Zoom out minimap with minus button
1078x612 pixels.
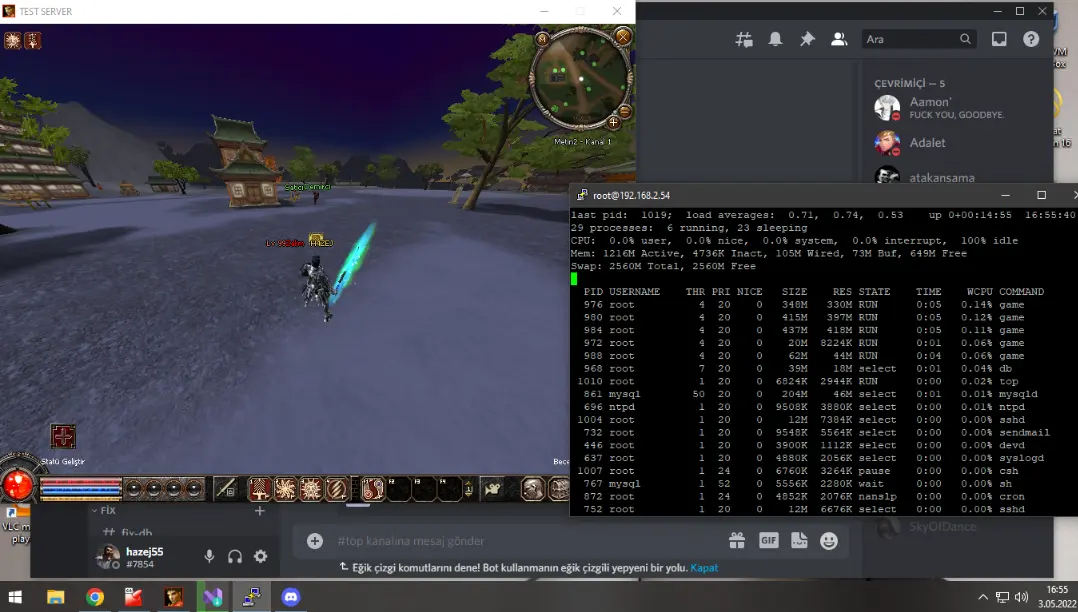pos(625,111)
